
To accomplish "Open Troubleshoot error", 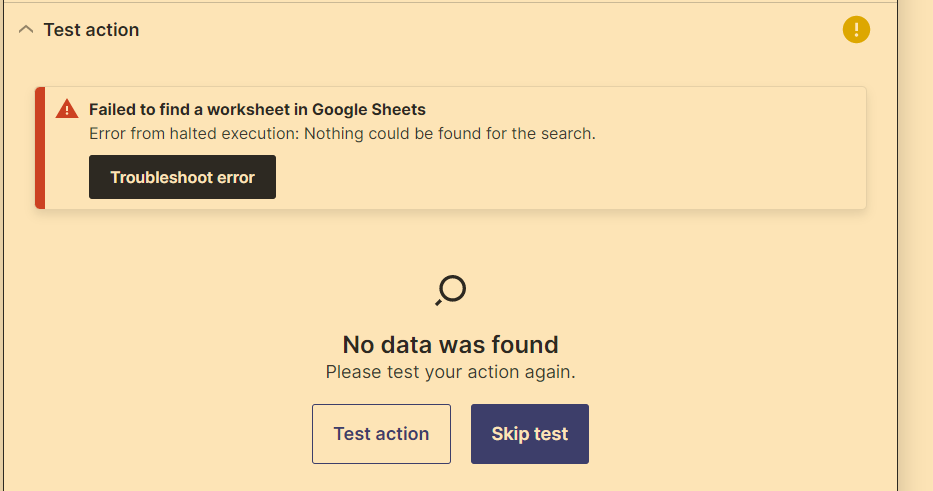I will point(182,177).
